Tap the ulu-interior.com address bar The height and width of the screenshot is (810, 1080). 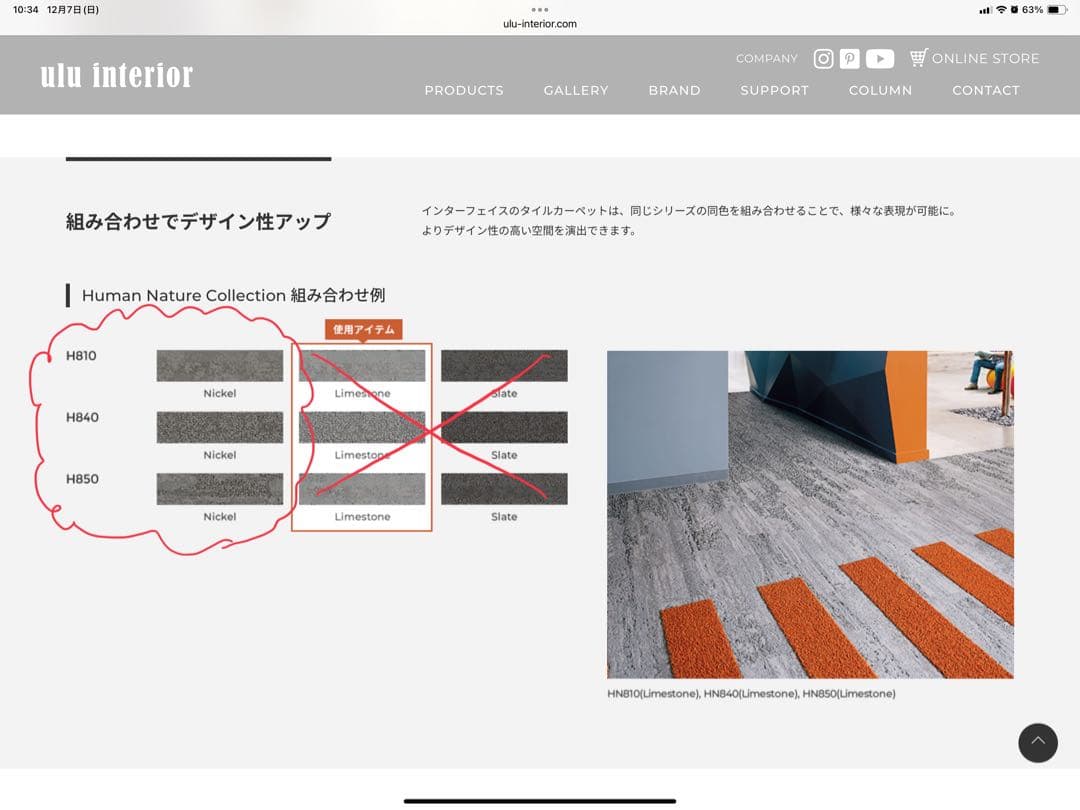coord(540,24)
